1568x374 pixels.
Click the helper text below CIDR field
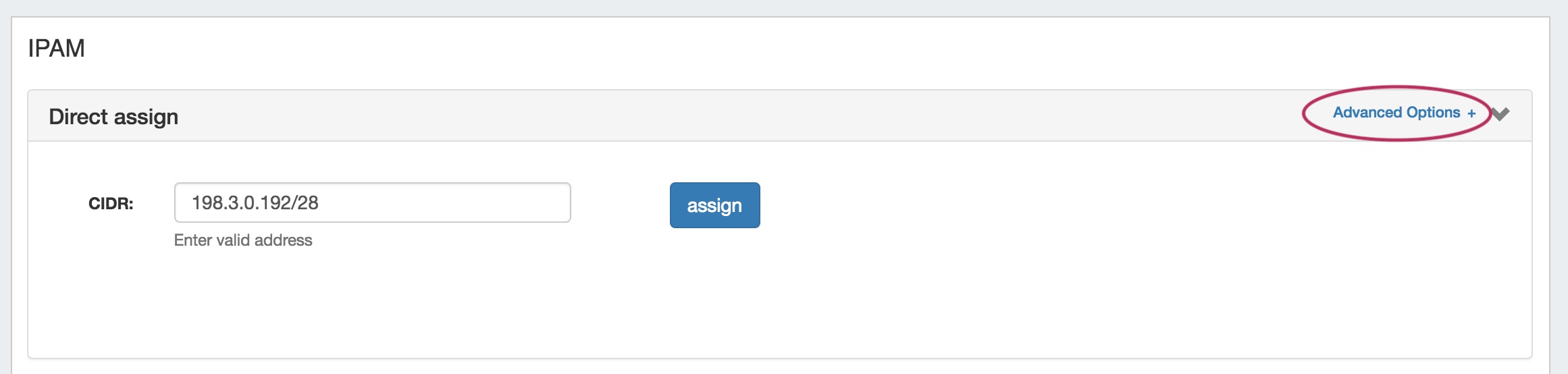pyautogui.click(x=243, y=240)
